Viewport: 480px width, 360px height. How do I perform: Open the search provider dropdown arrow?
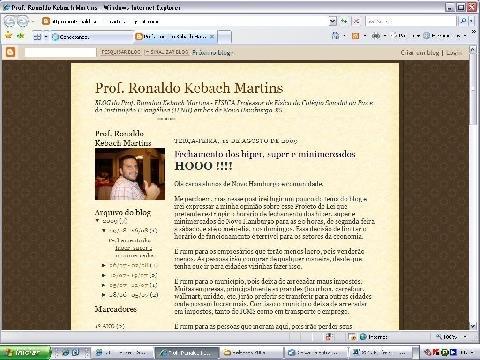pyautogui.click(x=471, y=21)
